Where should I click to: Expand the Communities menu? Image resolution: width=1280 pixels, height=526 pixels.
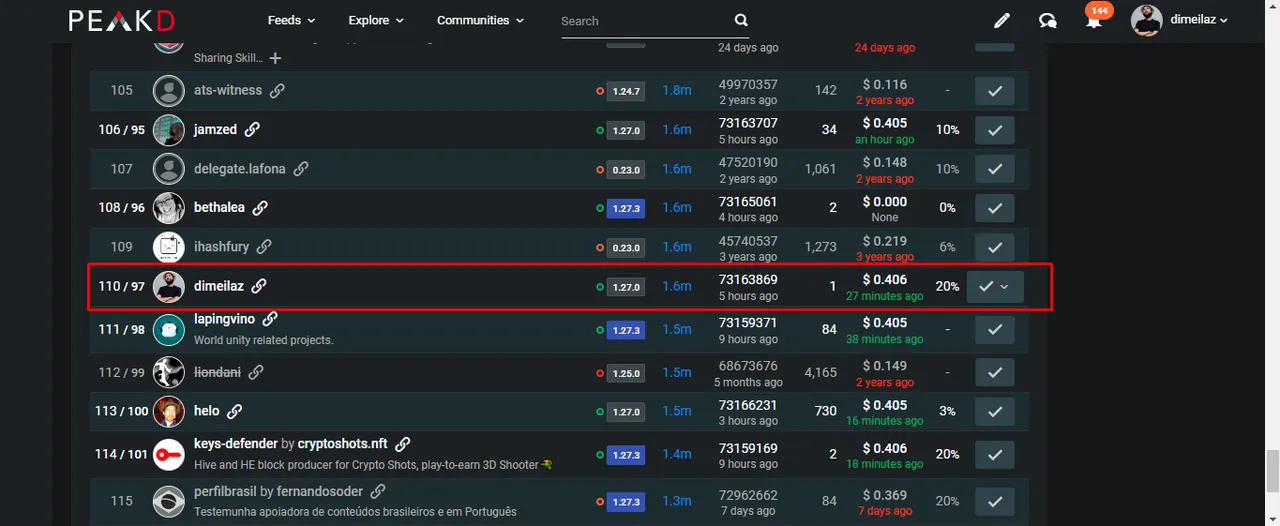[x=480, y=20]
